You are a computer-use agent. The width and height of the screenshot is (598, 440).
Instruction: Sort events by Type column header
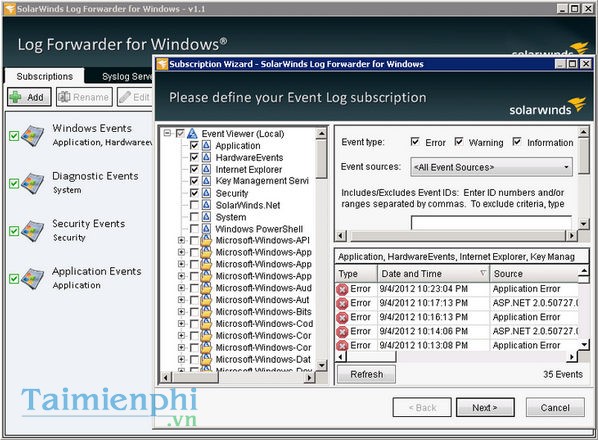(356, 274)
